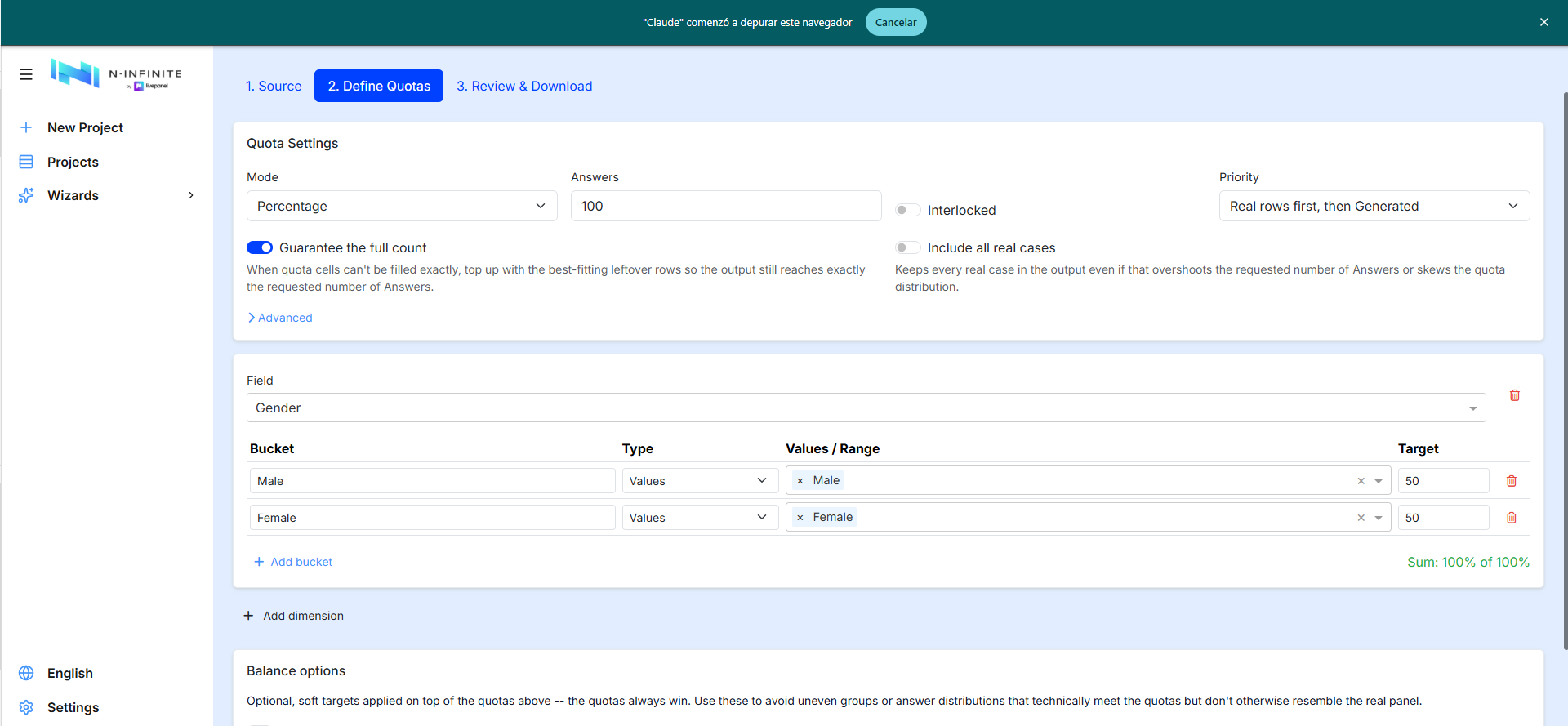Screen dimensions: 1568x726
Task: Remove the Male value tag
Action: [800, 481]
